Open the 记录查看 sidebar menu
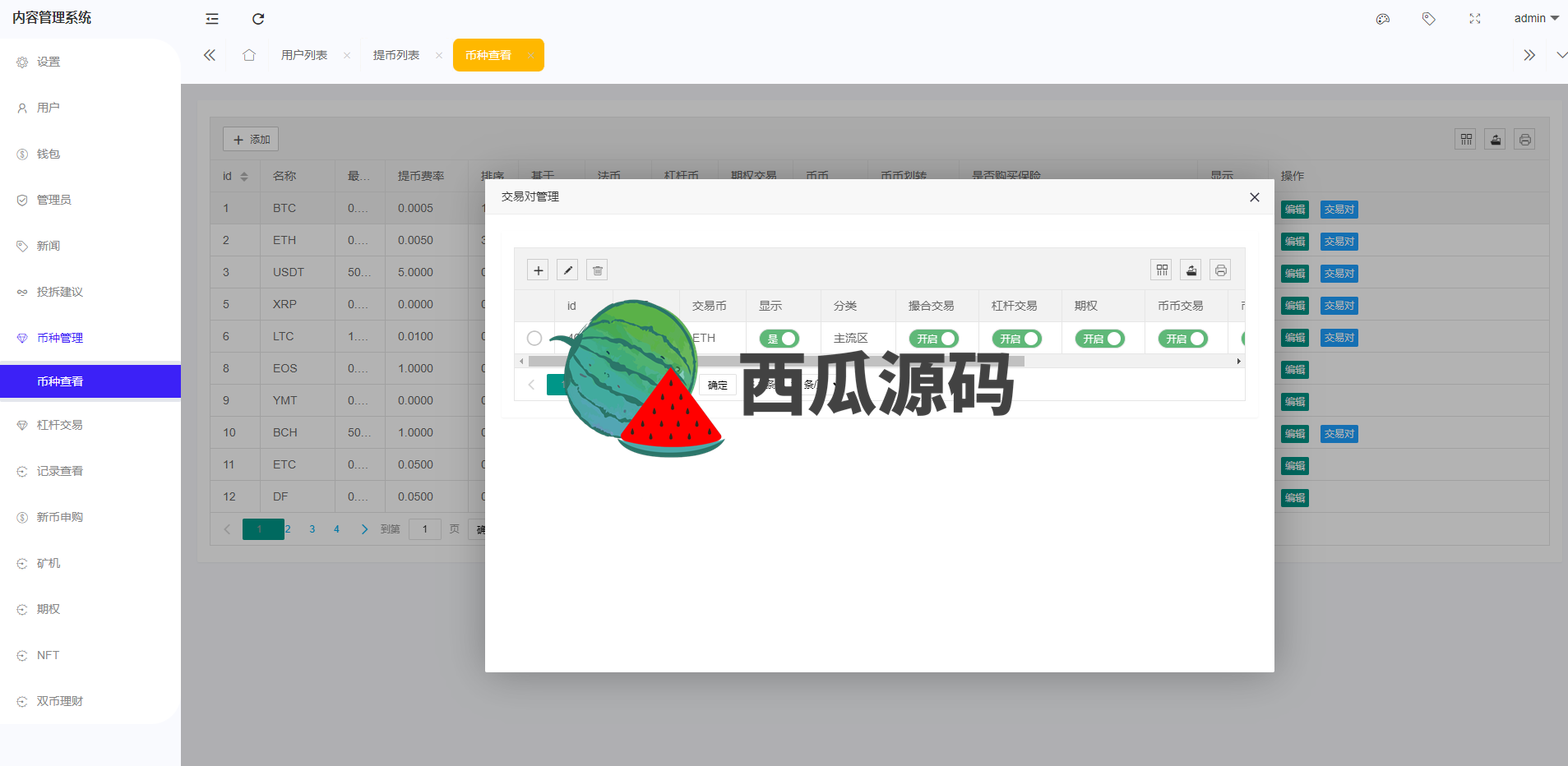 pyautogui.click(x=90, y=471)
